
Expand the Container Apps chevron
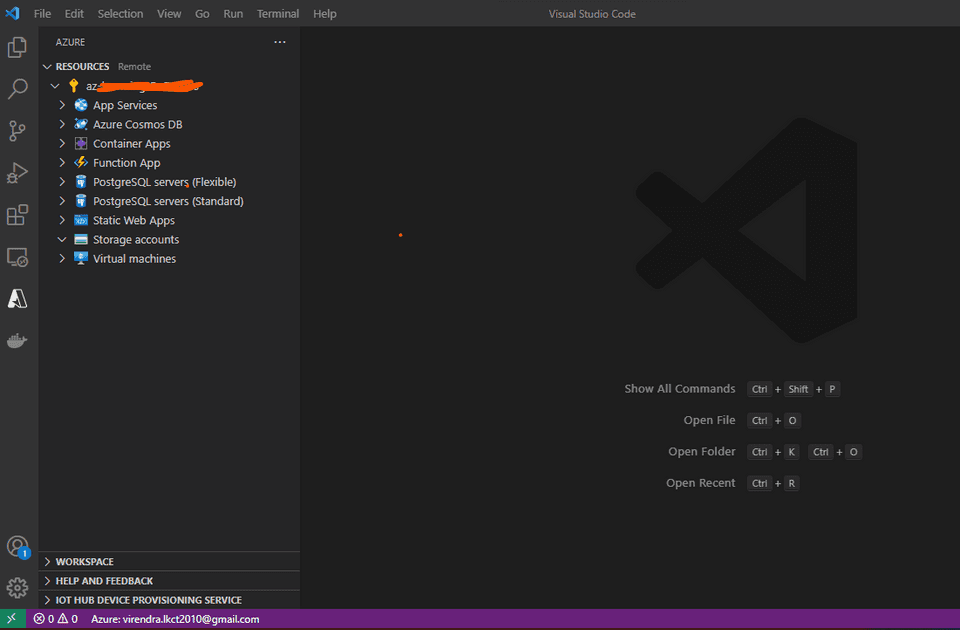(62, 143)
